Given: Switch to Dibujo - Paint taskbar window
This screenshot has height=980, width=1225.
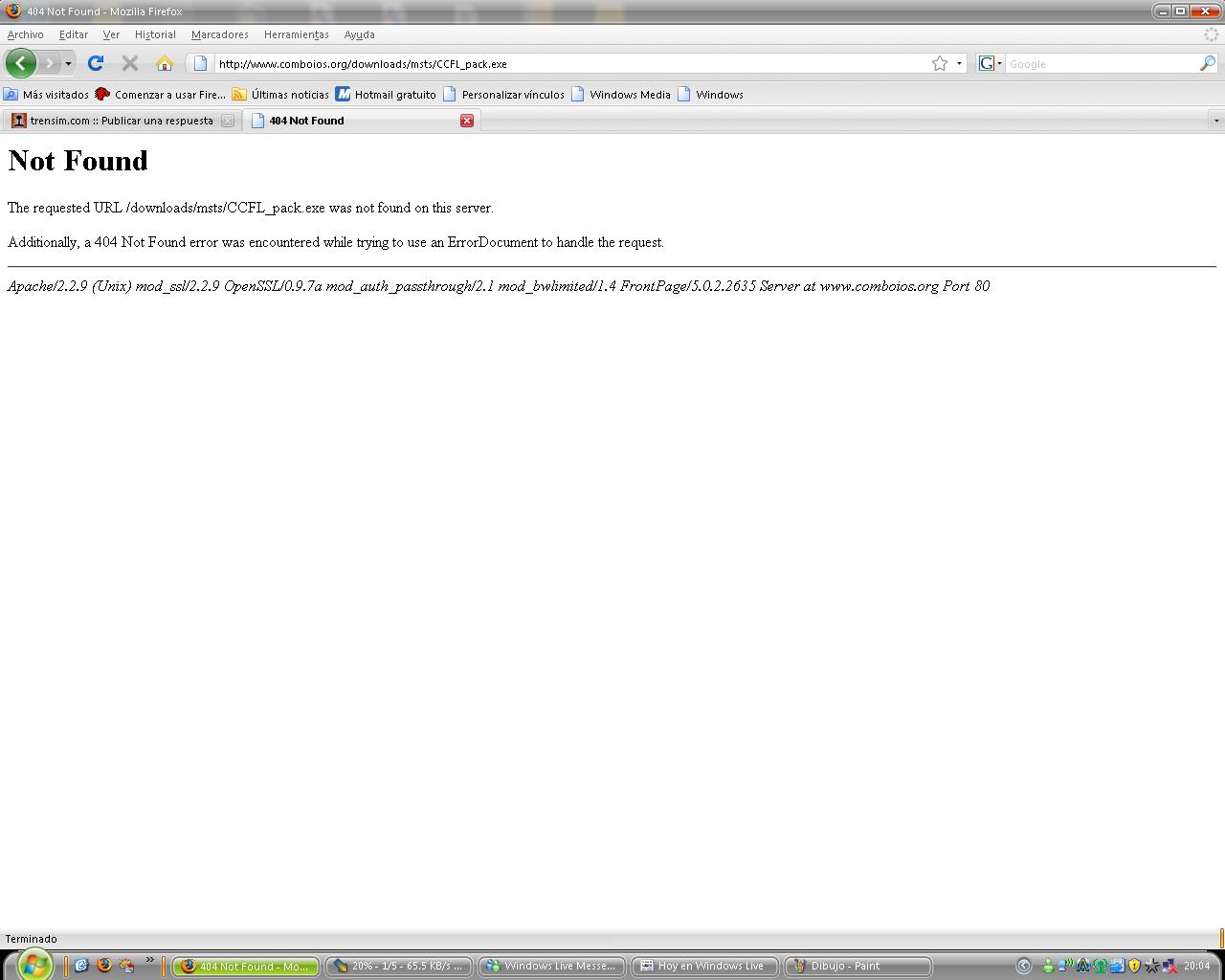Looking at the screenshot, I should [x=857, y=966].
